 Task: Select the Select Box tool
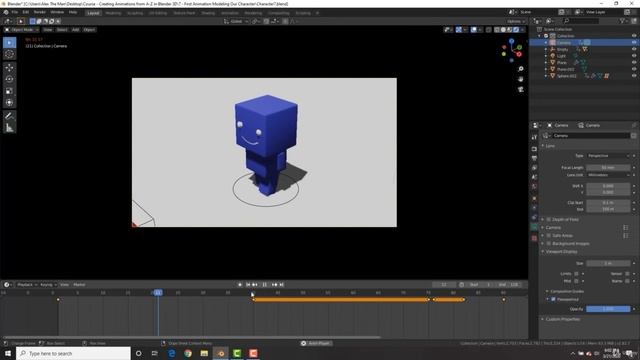point(9,43)
